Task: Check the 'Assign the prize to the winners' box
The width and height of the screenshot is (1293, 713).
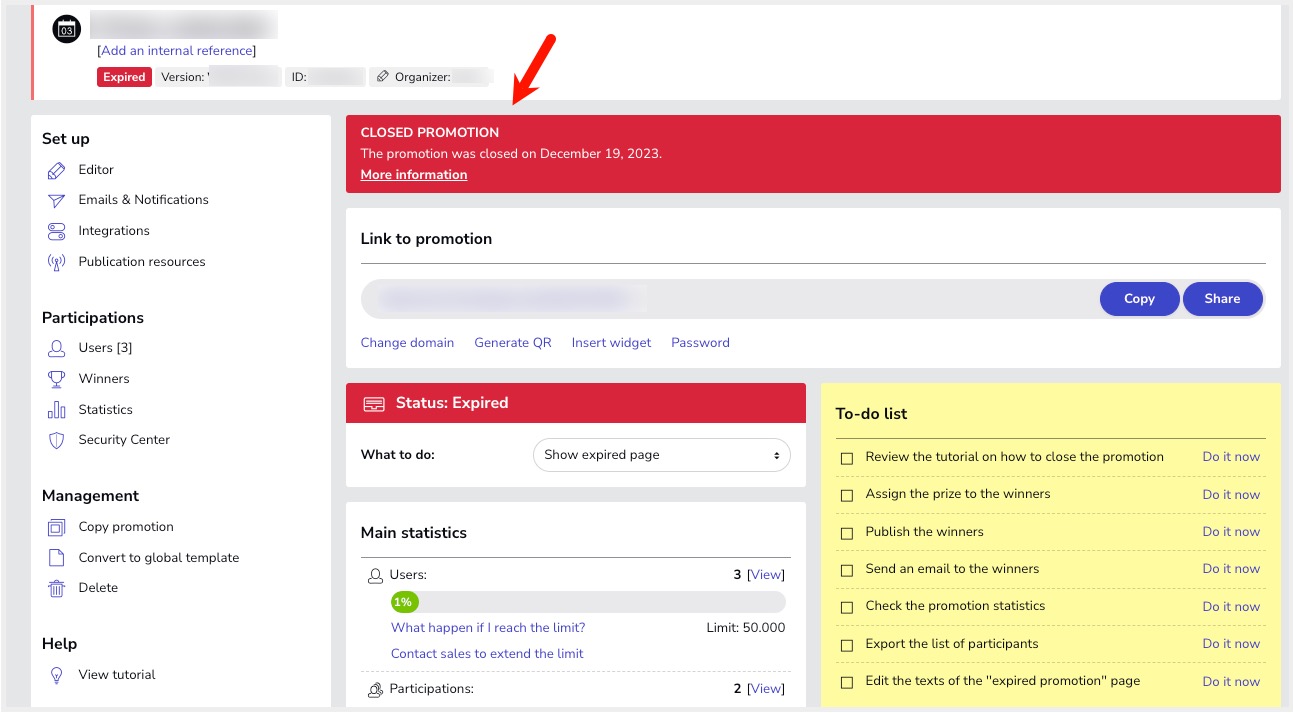Action: [847, 495]
